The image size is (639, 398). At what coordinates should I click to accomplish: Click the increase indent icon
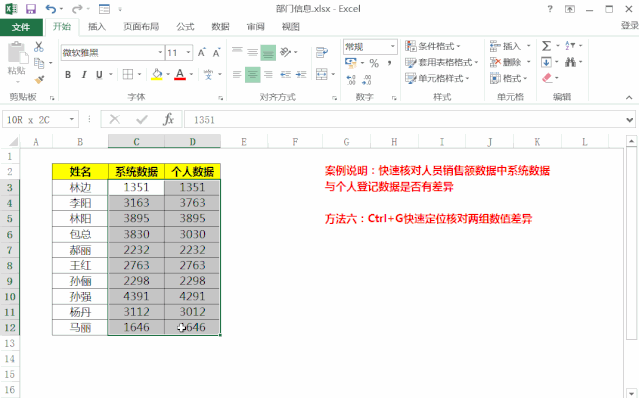click(301, 74)
